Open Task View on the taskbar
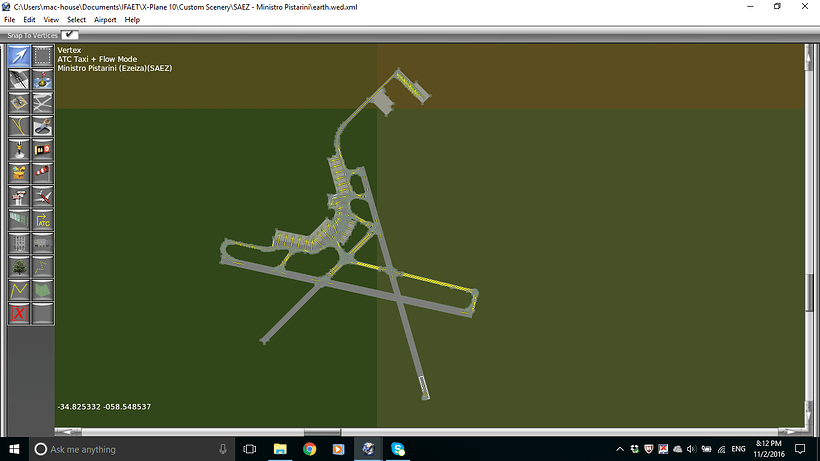The height and width of the screenshot is (461, 820). pos(250,449)
